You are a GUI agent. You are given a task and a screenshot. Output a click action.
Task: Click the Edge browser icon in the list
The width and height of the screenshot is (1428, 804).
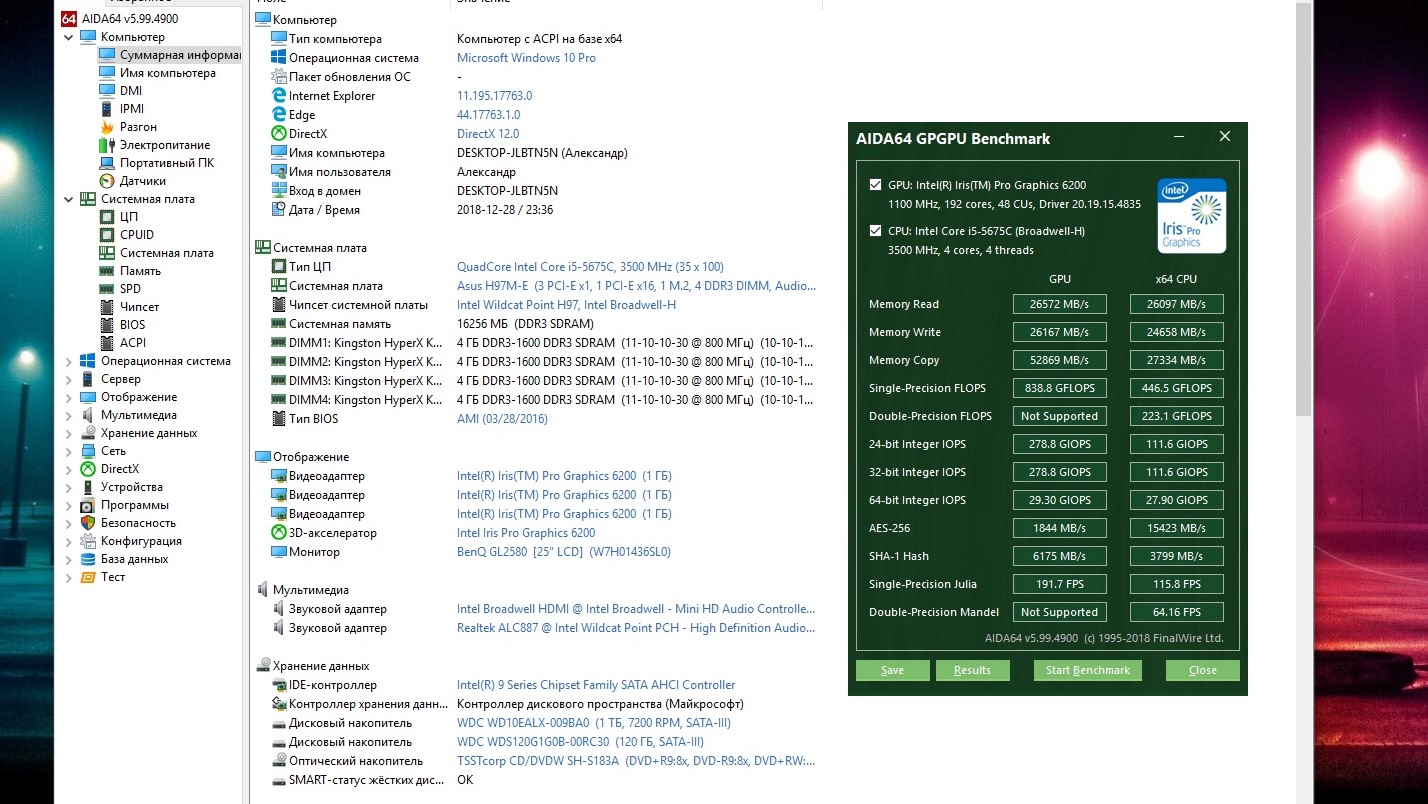tap(279, 115)
